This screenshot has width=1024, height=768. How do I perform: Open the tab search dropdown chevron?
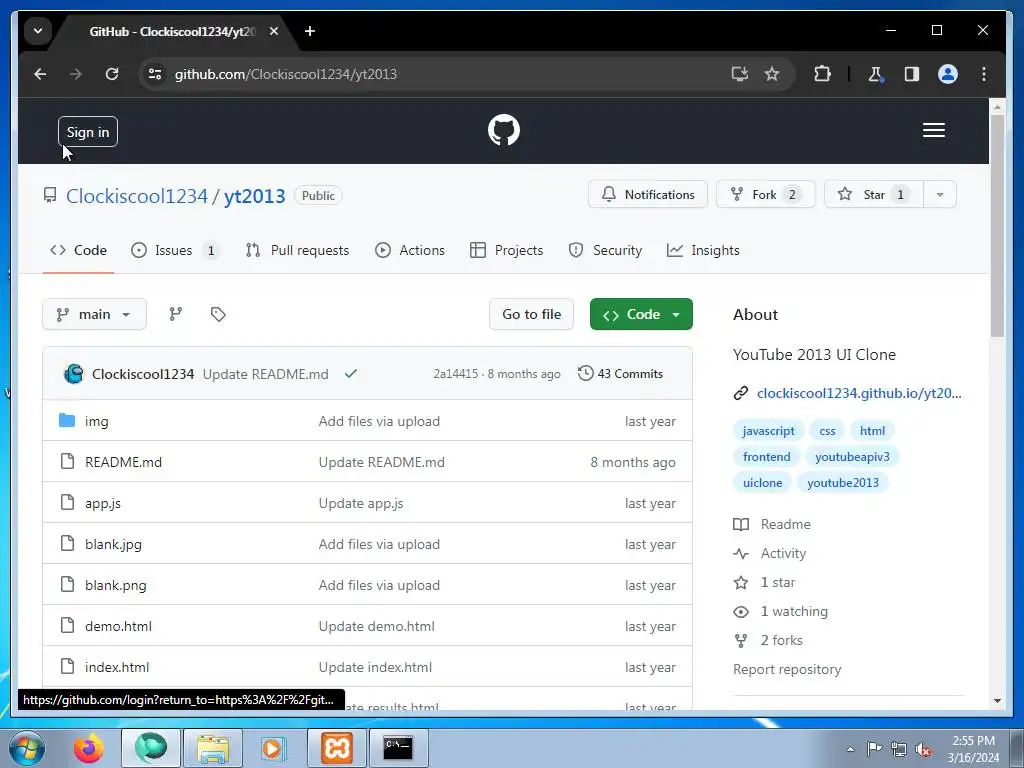pos(38,31)
